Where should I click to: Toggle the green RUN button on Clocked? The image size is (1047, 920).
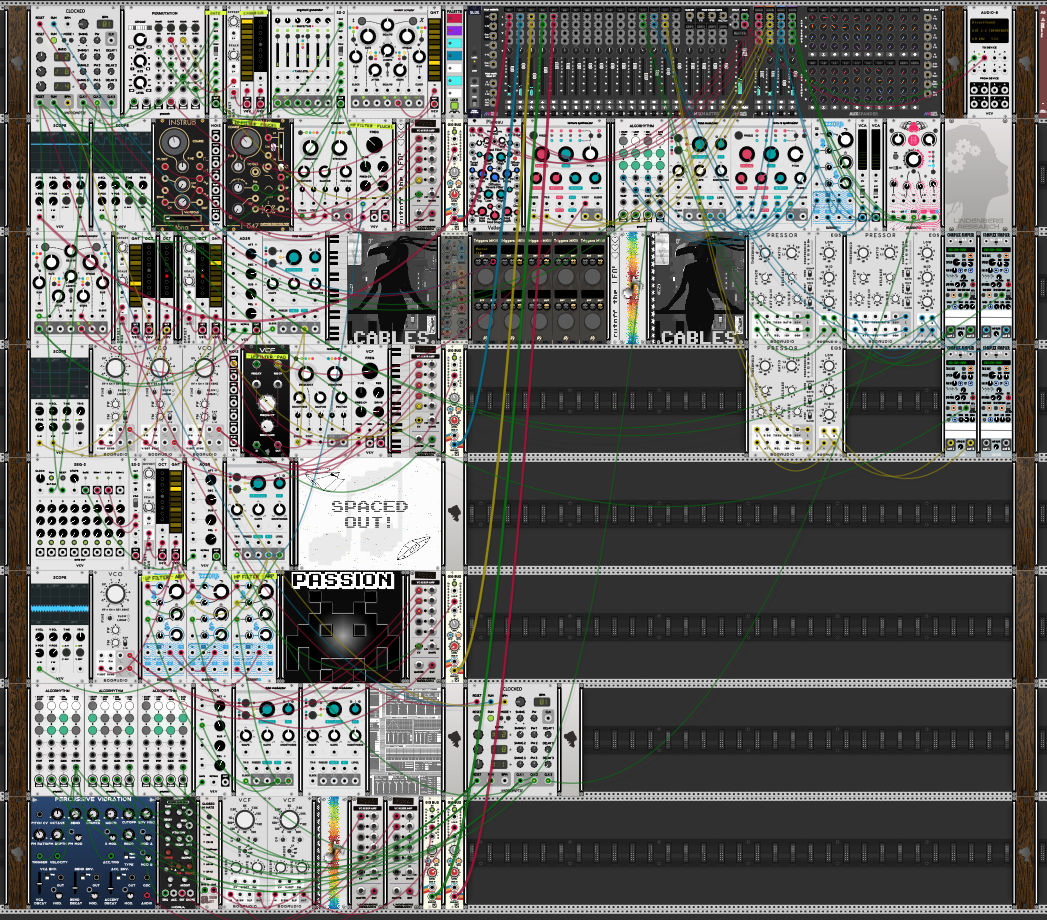point(53,40)
